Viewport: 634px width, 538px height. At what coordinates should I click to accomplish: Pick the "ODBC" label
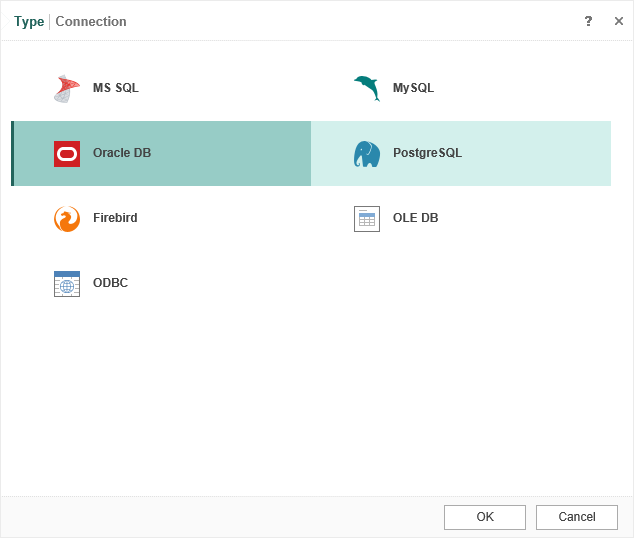coord(110,283)
